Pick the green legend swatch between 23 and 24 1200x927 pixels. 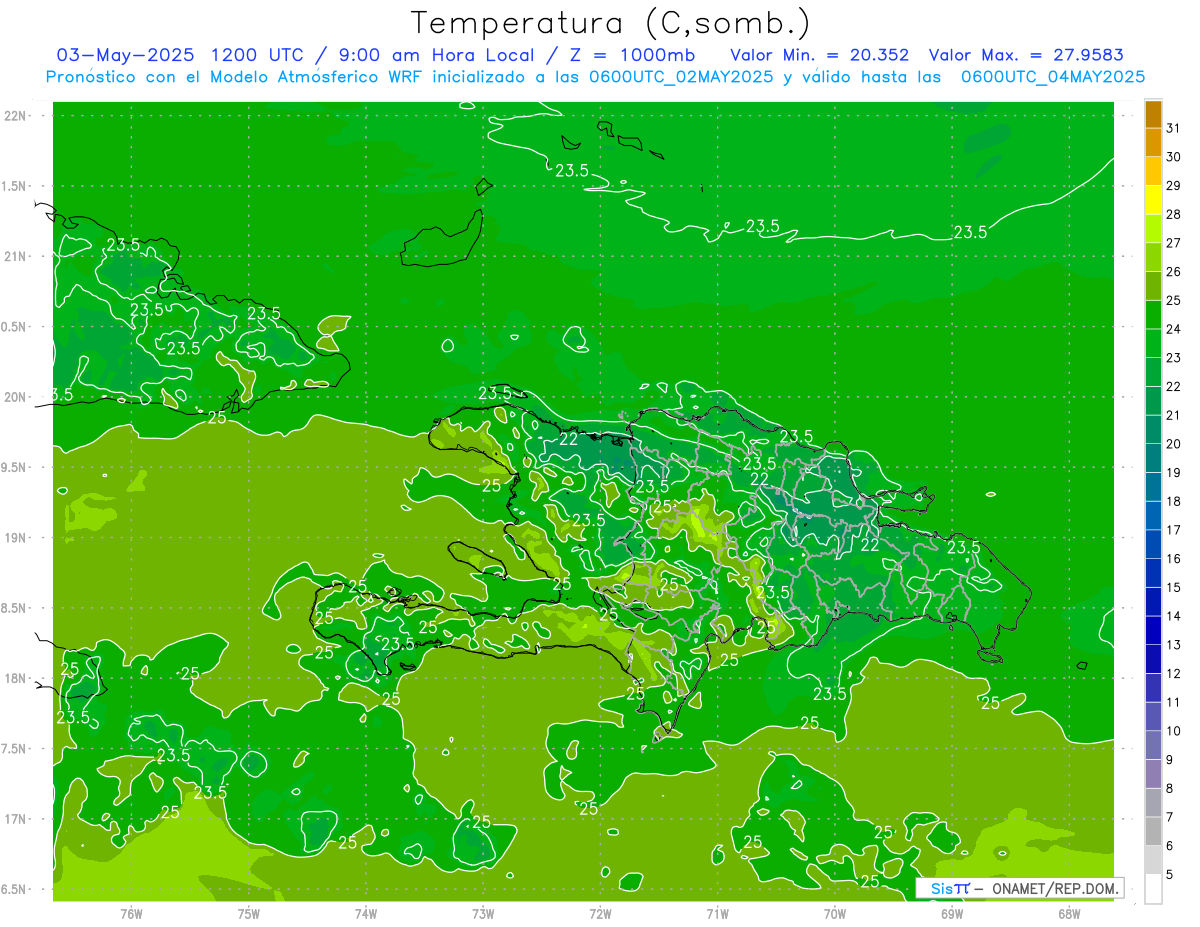(x=1153, y=343)
